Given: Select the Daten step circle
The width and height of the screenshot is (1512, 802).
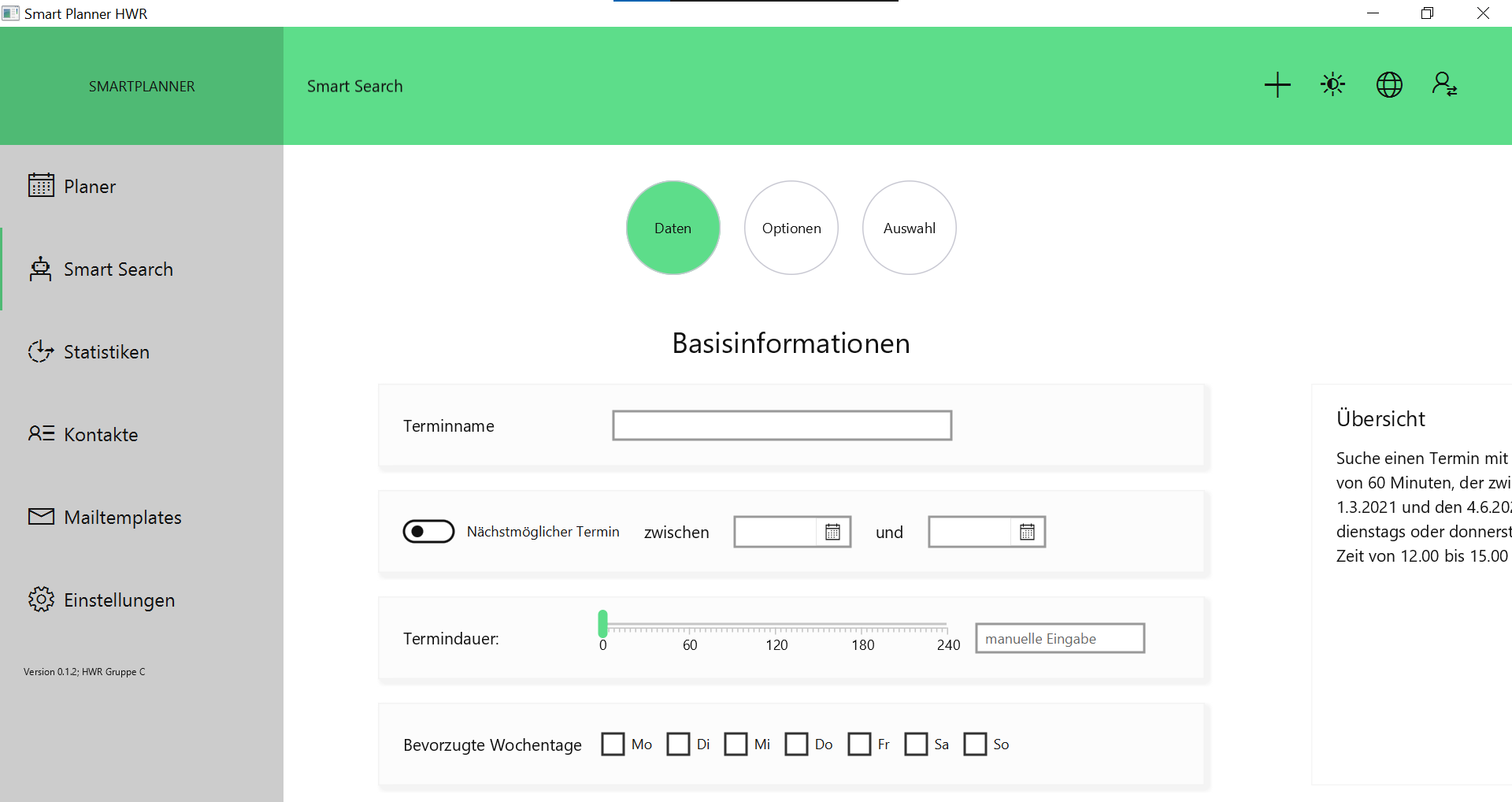Looking at the screenshot, I should point(673,228).
